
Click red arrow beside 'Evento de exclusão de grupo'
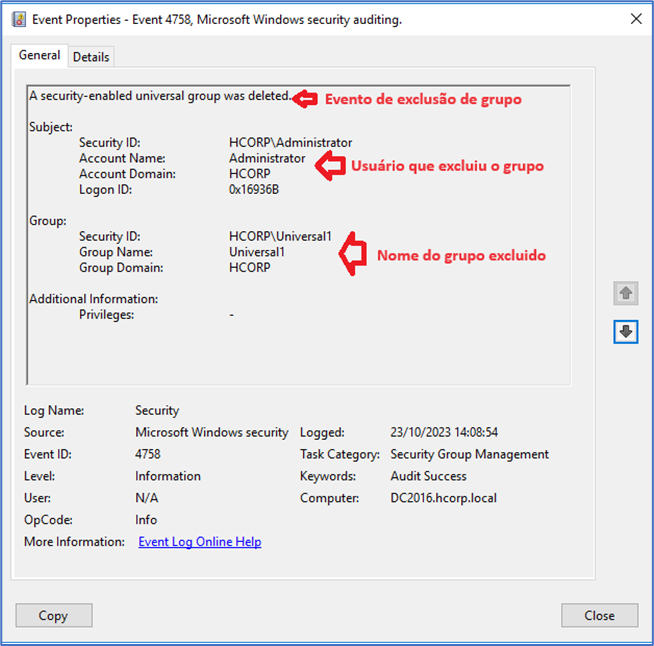[305, 98]
